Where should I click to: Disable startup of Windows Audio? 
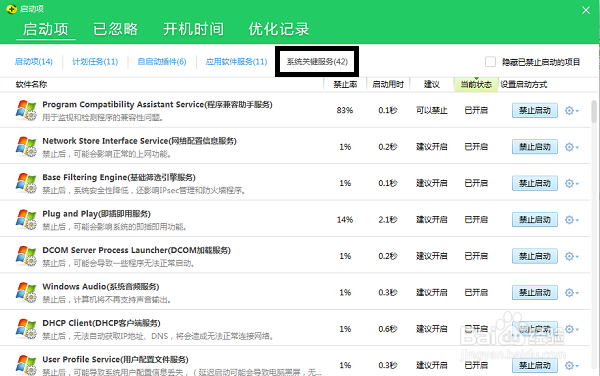[x=535, y=293]
